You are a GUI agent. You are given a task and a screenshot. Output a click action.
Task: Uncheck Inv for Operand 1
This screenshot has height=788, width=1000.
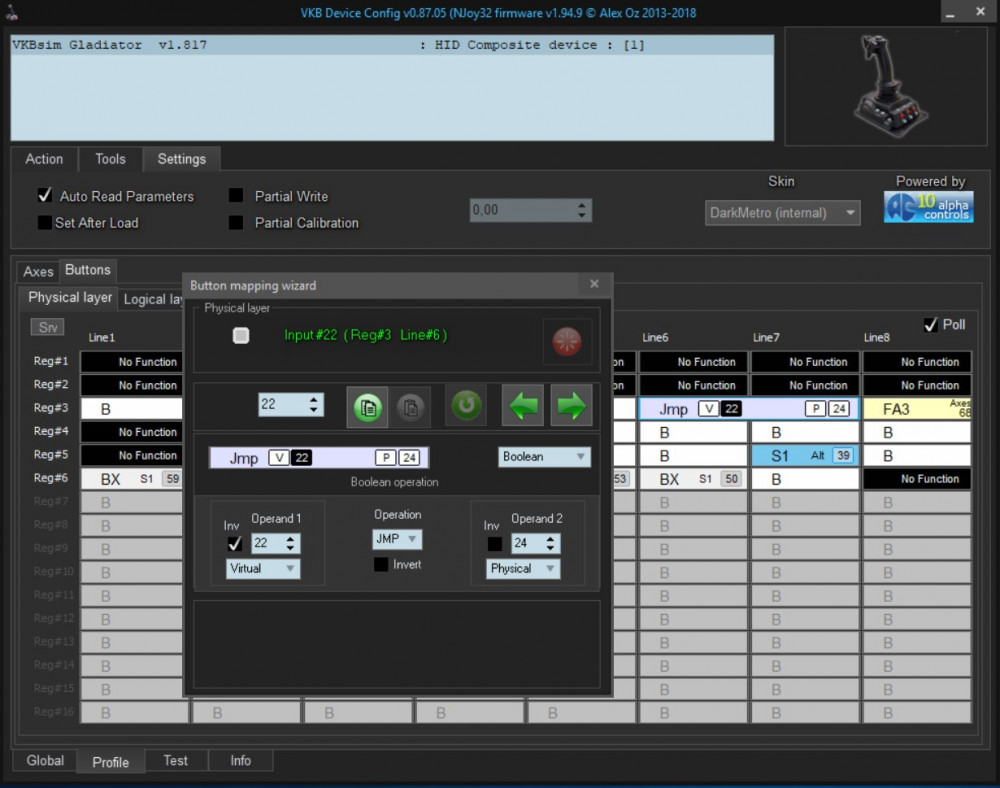coord(235,544)
